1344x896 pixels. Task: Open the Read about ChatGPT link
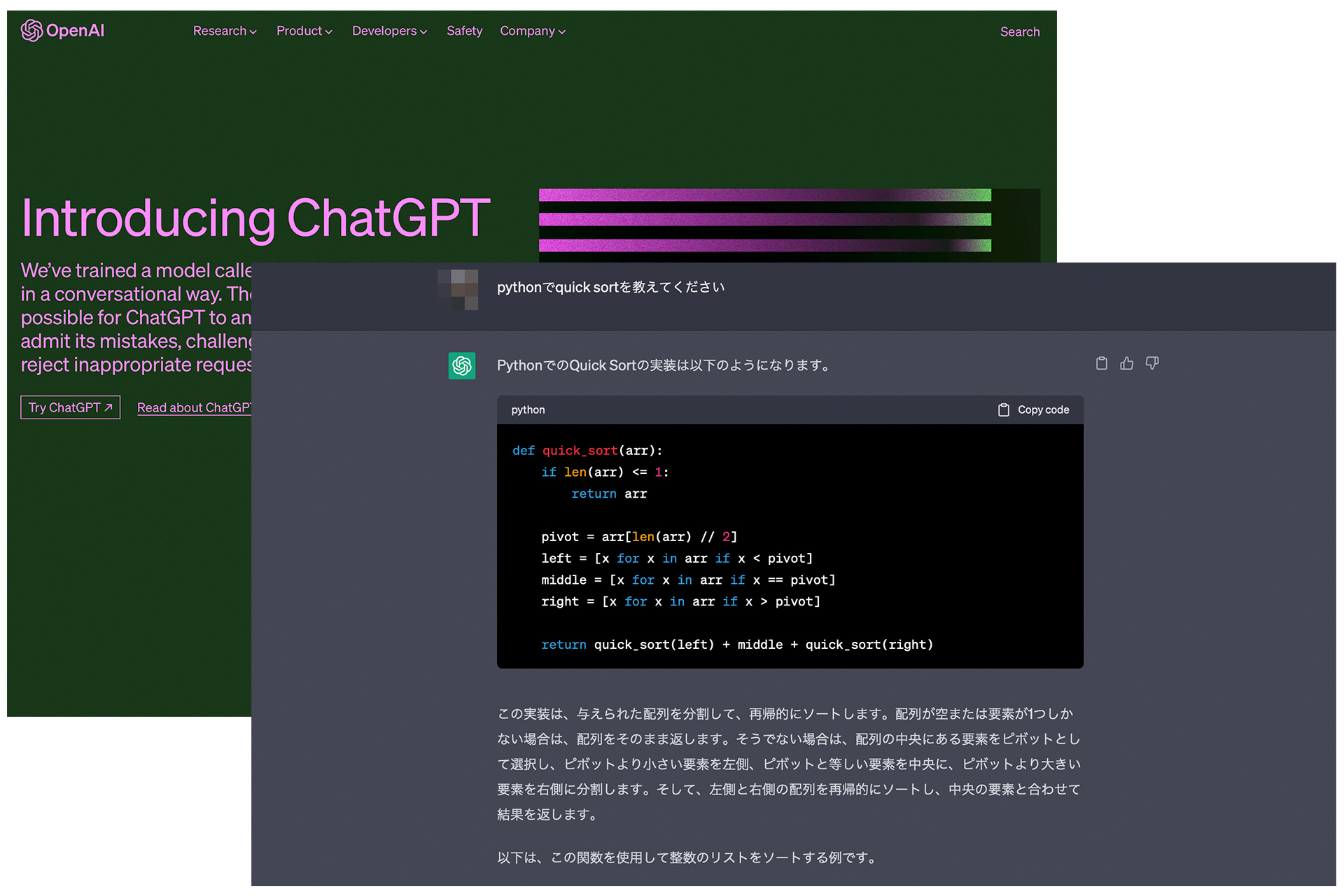click(x=194, y=407)
